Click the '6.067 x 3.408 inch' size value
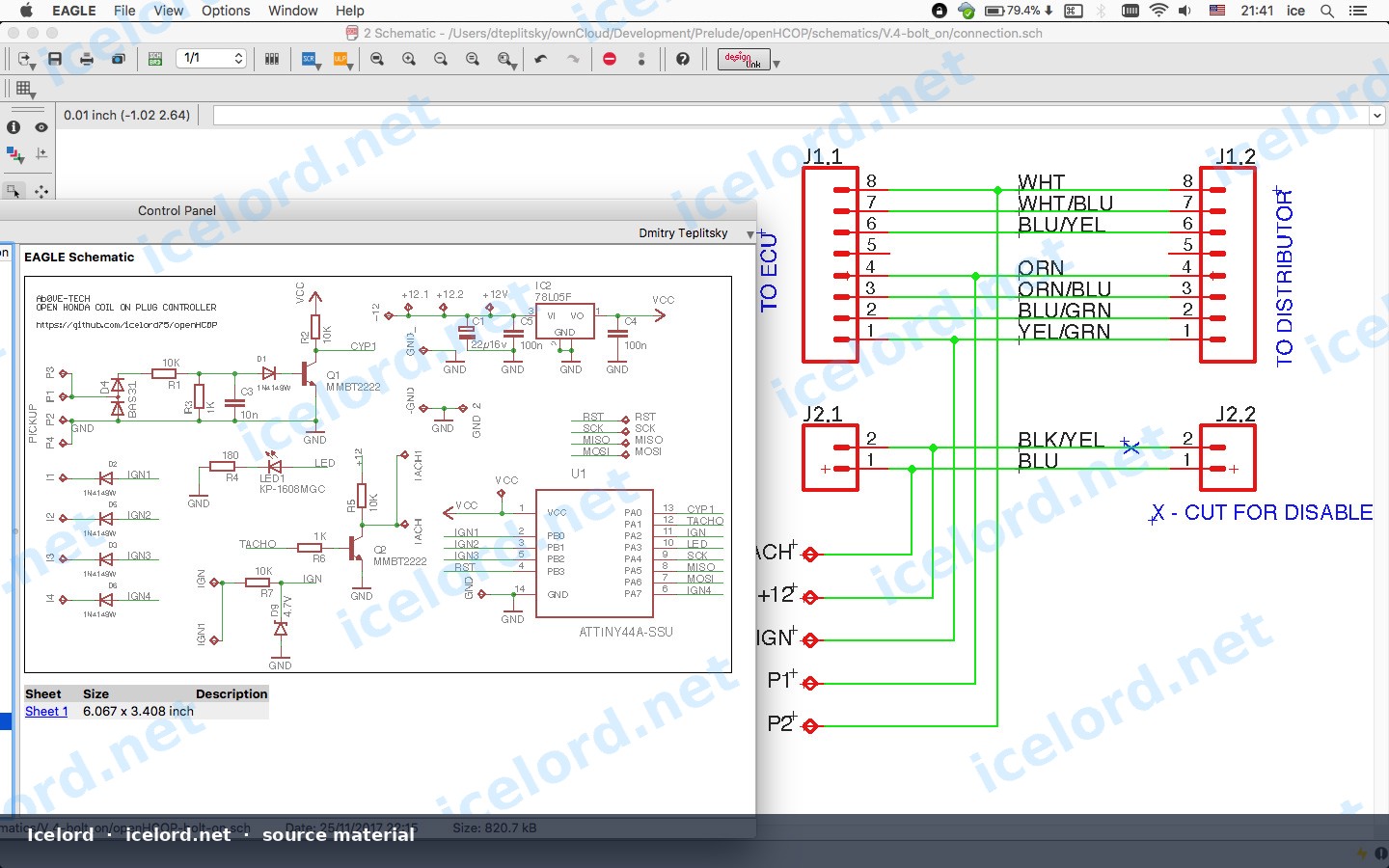 tap(138, 711)
